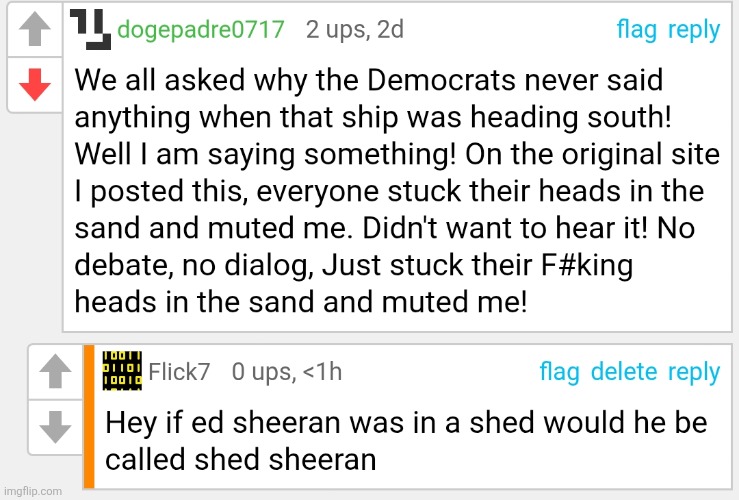This screenshot has width=739, height=500.
Task: Delete the Flick7 comment
Action: tap(624, 373)
